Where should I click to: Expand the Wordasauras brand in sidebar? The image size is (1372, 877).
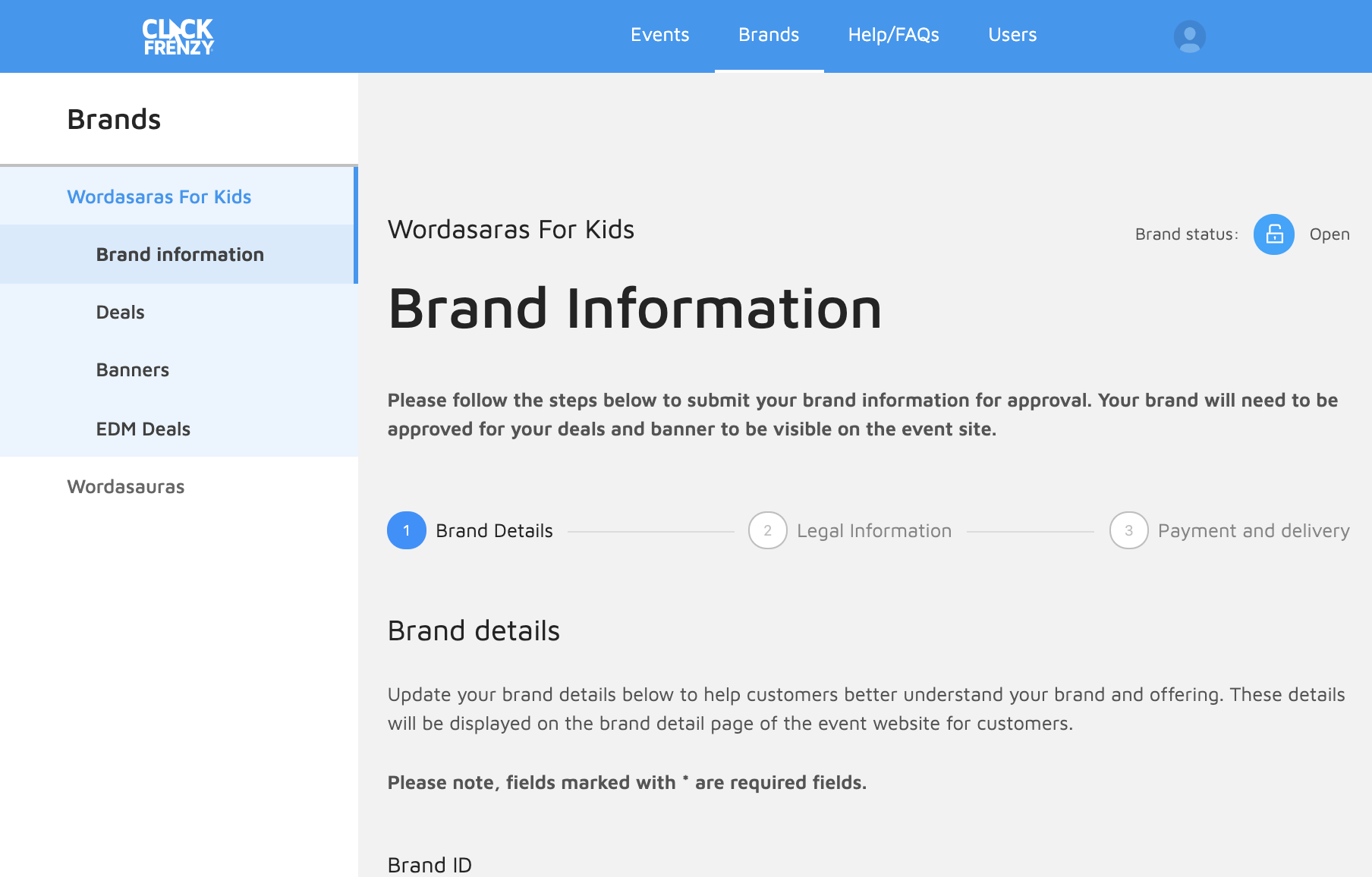click(x=178, y=486)
